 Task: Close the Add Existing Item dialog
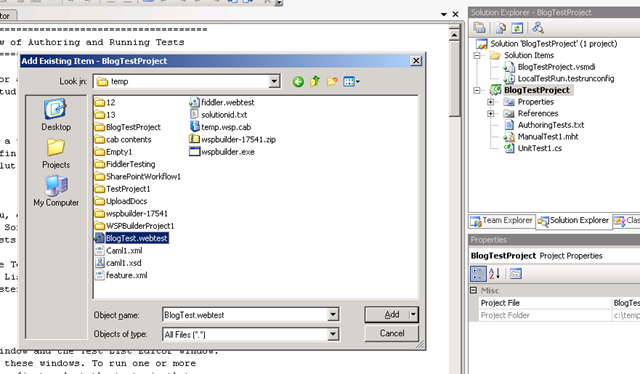416,61
